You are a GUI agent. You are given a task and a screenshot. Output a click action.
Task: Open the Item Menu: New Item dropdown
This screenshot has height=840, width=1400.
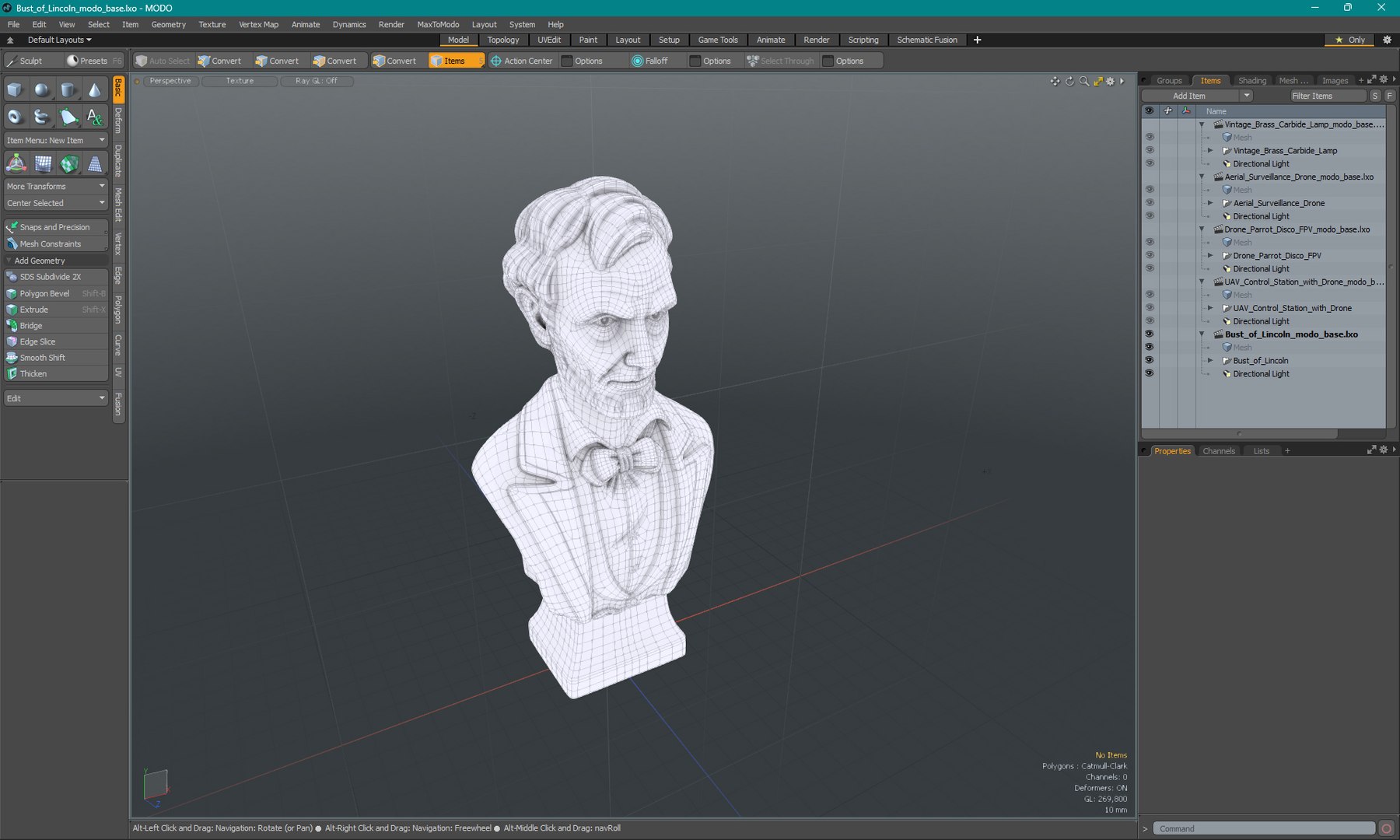[x=55, y=141]
